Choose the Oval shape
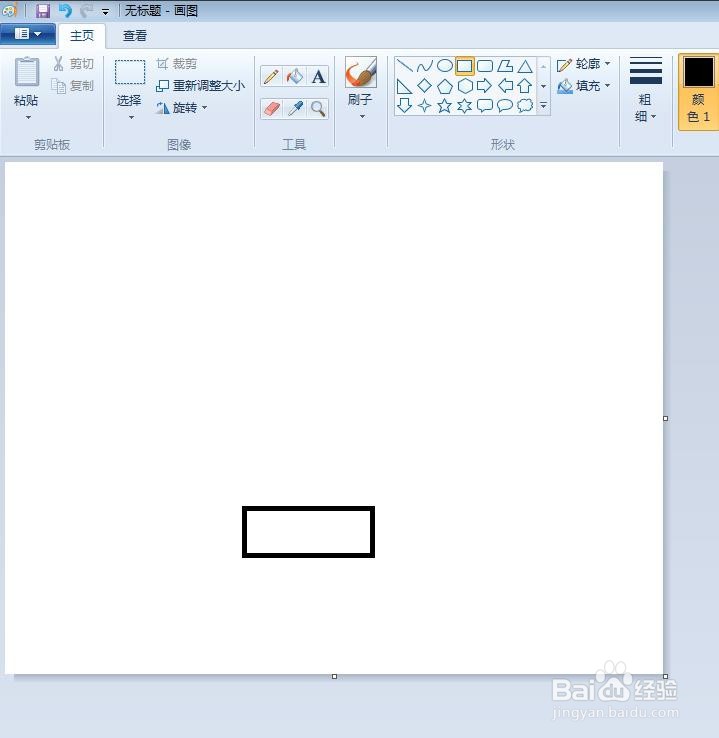719x738 pixels. pos(445,65)
